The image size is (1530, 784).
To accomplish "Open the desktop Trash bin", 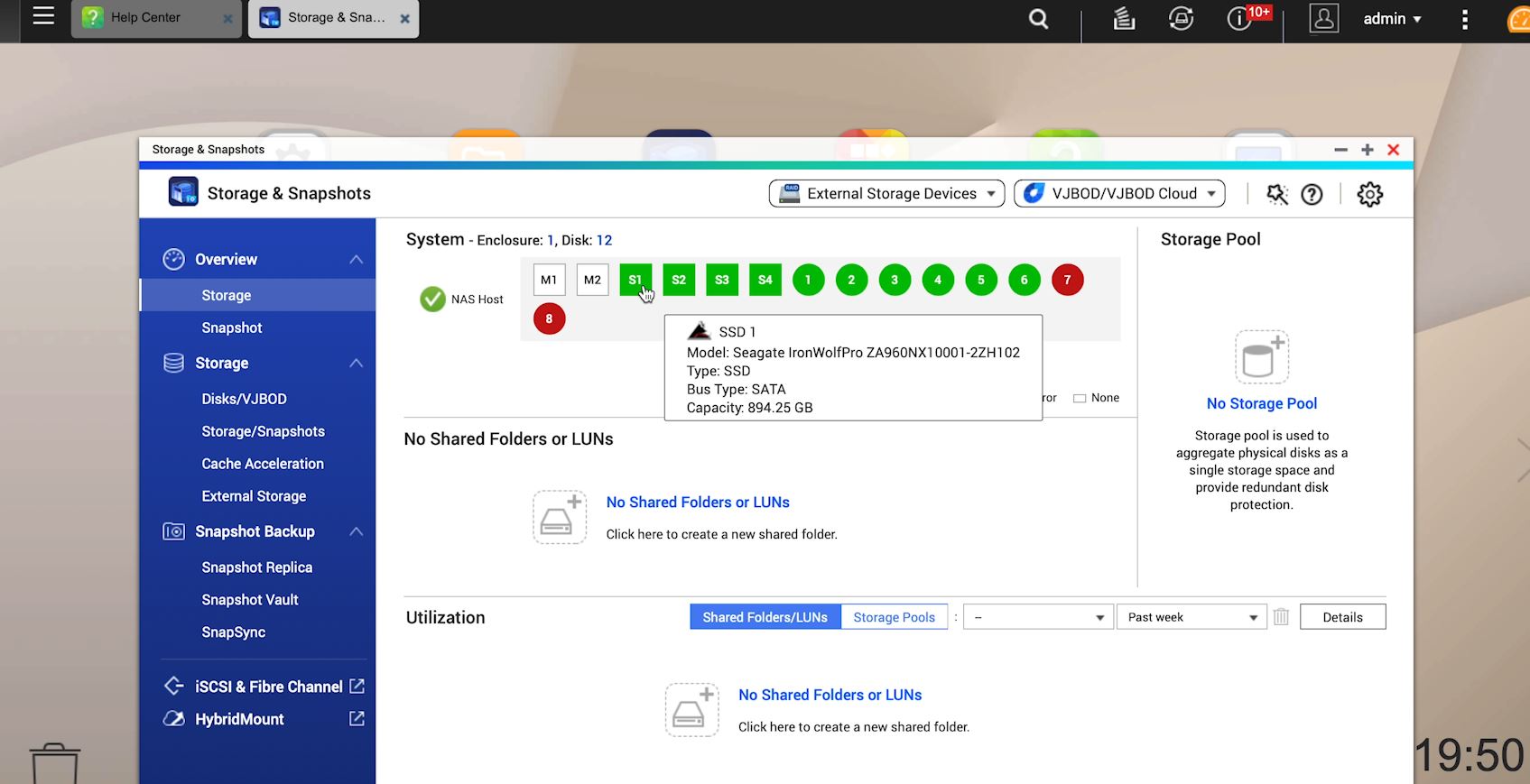I will coord(55,763).
